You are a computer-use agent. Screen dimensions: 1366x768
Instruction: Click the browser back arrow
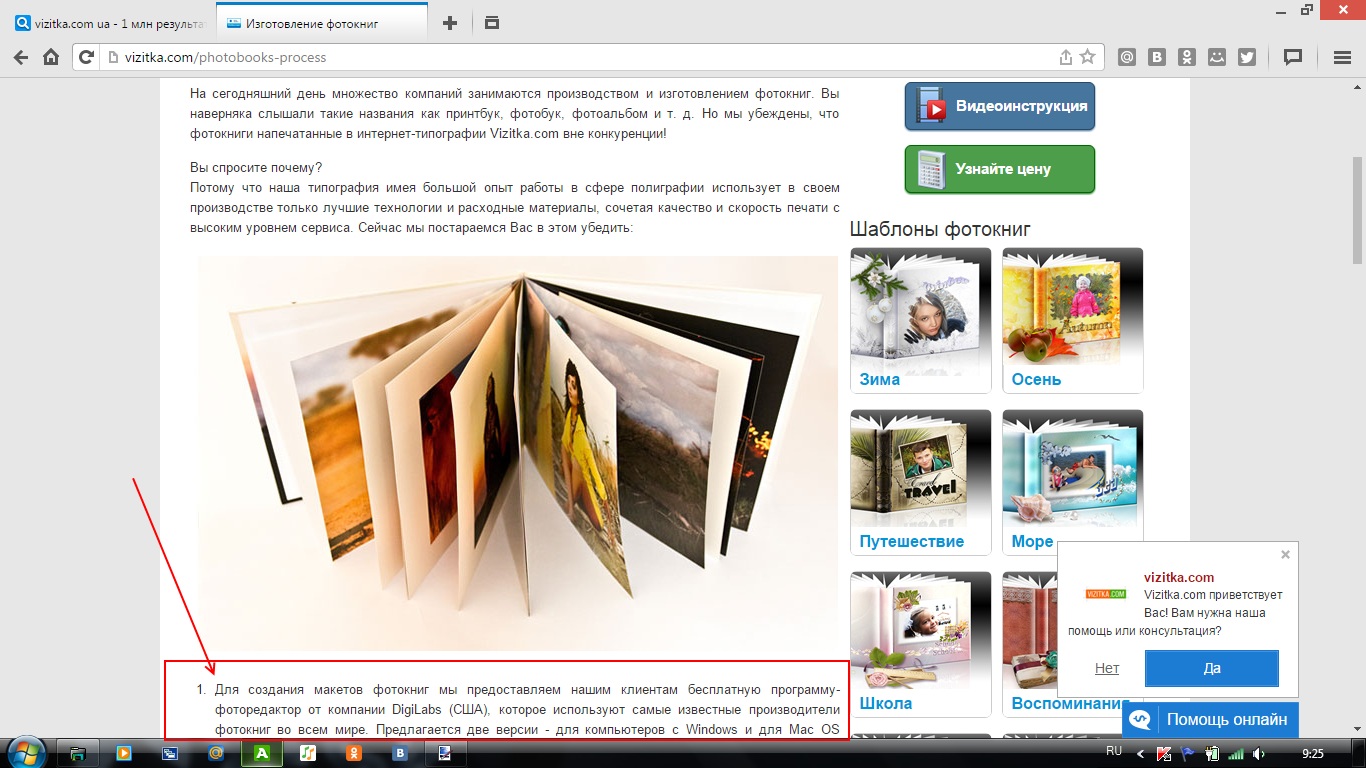[x=20, y=58]
